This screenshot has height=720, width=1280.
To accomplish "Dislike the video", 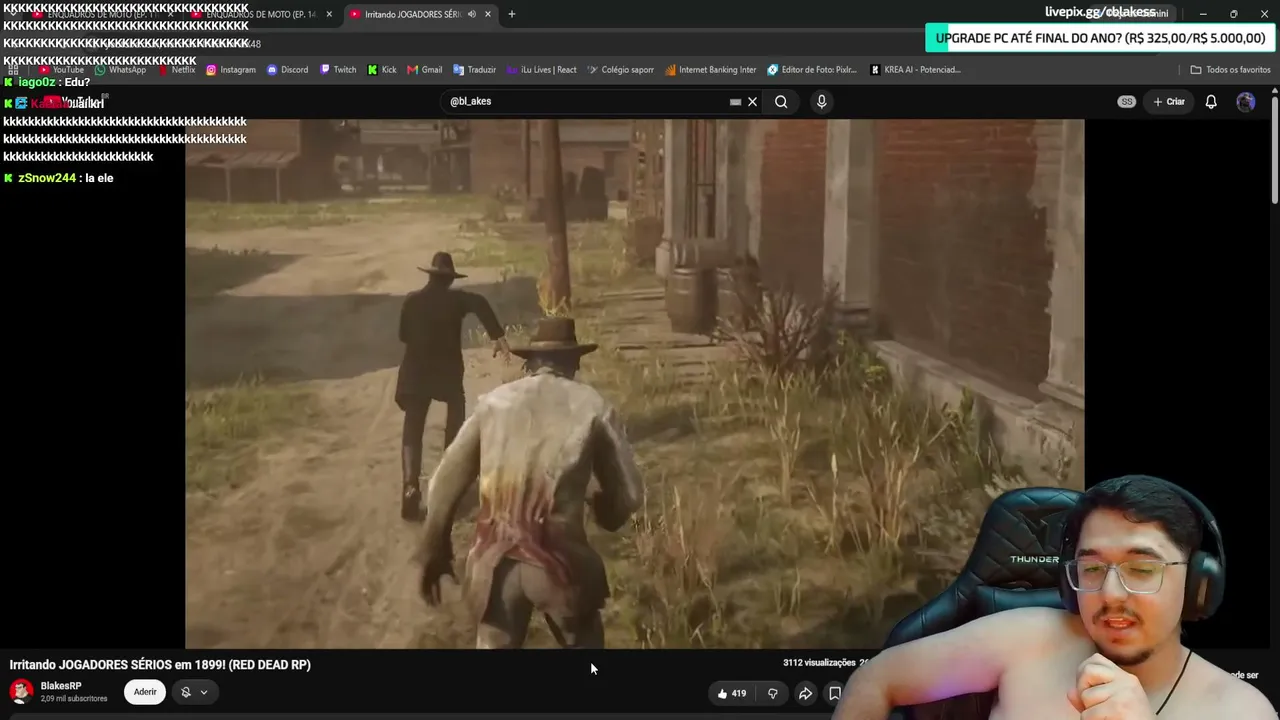I will (772, 693).
